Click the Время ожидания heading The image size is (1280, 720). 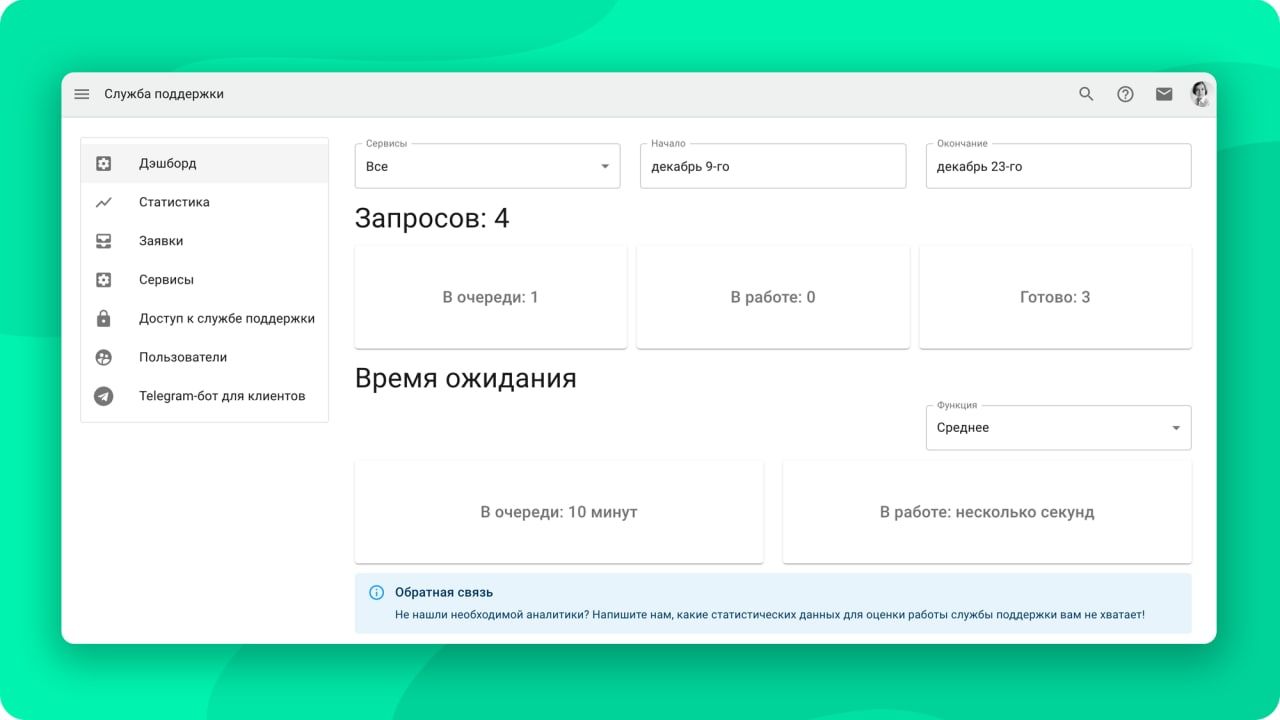(466, 379)
